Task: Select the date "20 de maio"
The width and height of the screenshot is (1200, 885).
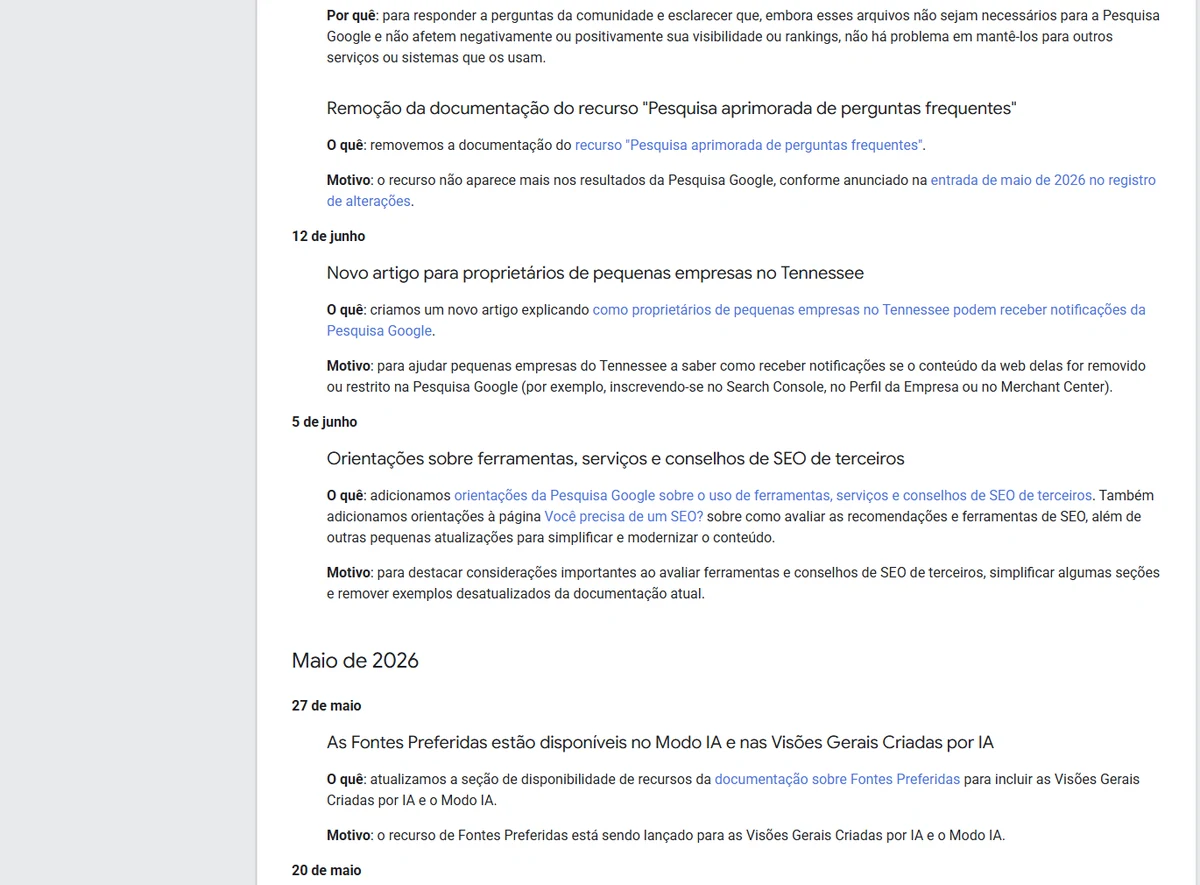Action: point(326,870)
